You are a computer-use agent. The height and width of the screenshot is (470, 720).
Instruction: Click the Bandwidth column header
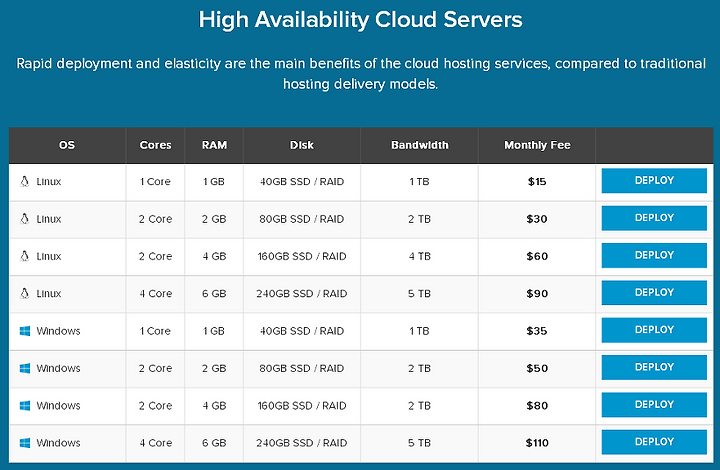[x=419, y=145]
